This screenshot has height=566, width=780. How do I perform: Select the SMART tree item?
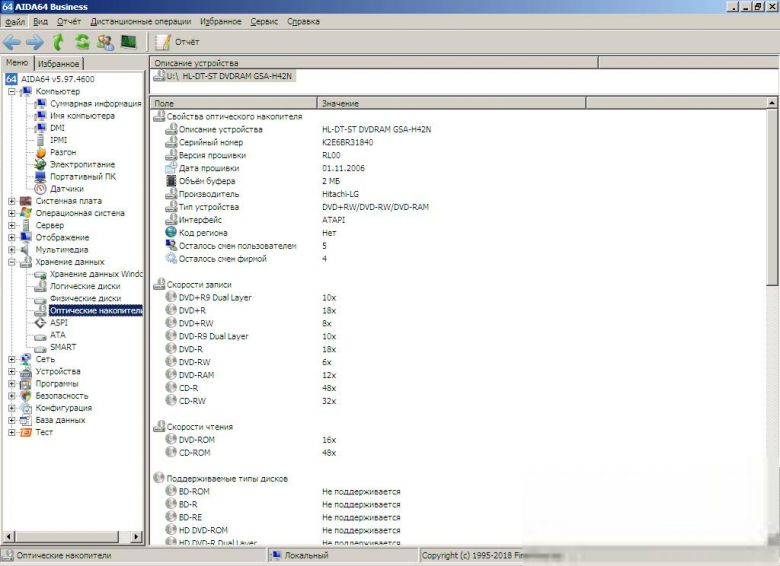[63, 347]
